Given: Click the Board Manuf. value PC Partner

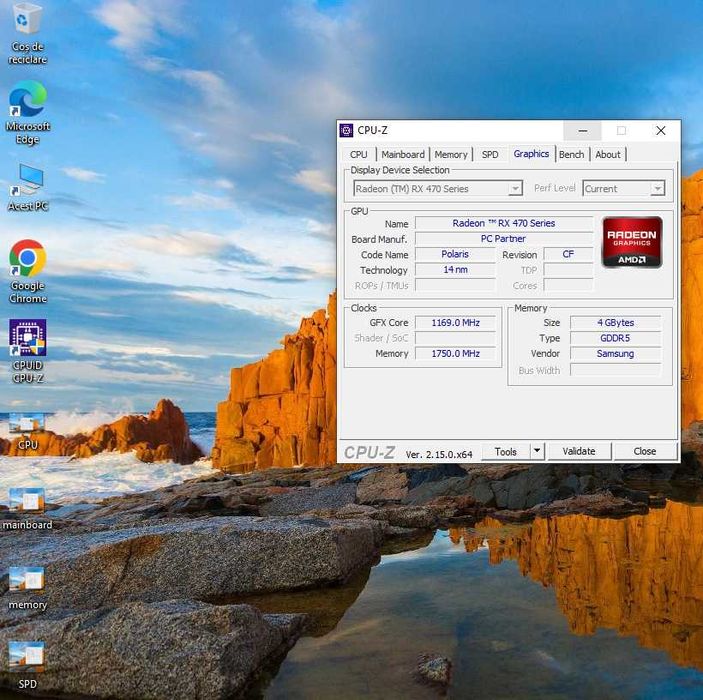Looking at the screenshot, I should click(x=504, y=239).
